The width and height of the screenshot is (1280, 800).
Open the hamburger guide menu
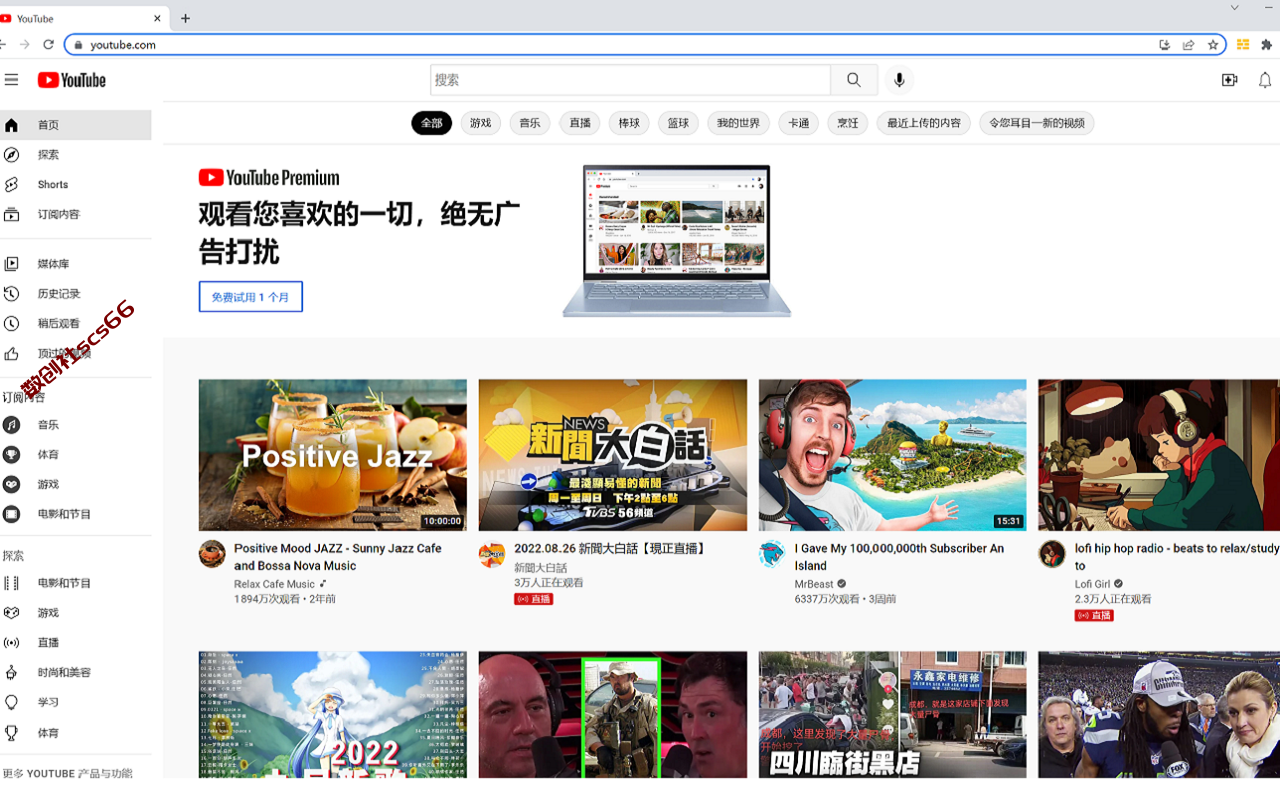click(11, 80)
